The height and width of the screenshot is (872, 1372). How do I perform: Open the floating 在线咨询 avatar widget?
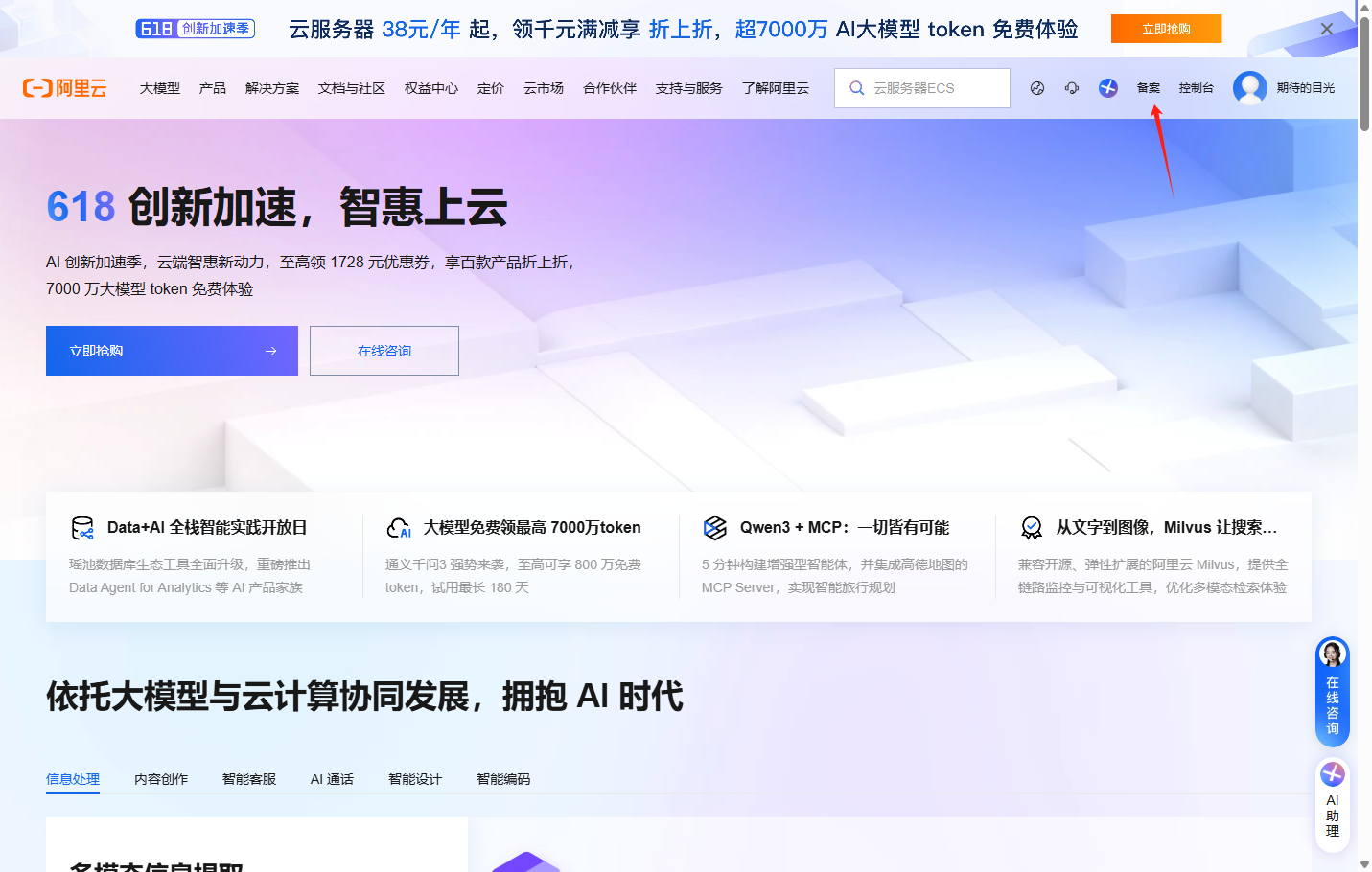pyautogui.click(x=1333, y=692)
